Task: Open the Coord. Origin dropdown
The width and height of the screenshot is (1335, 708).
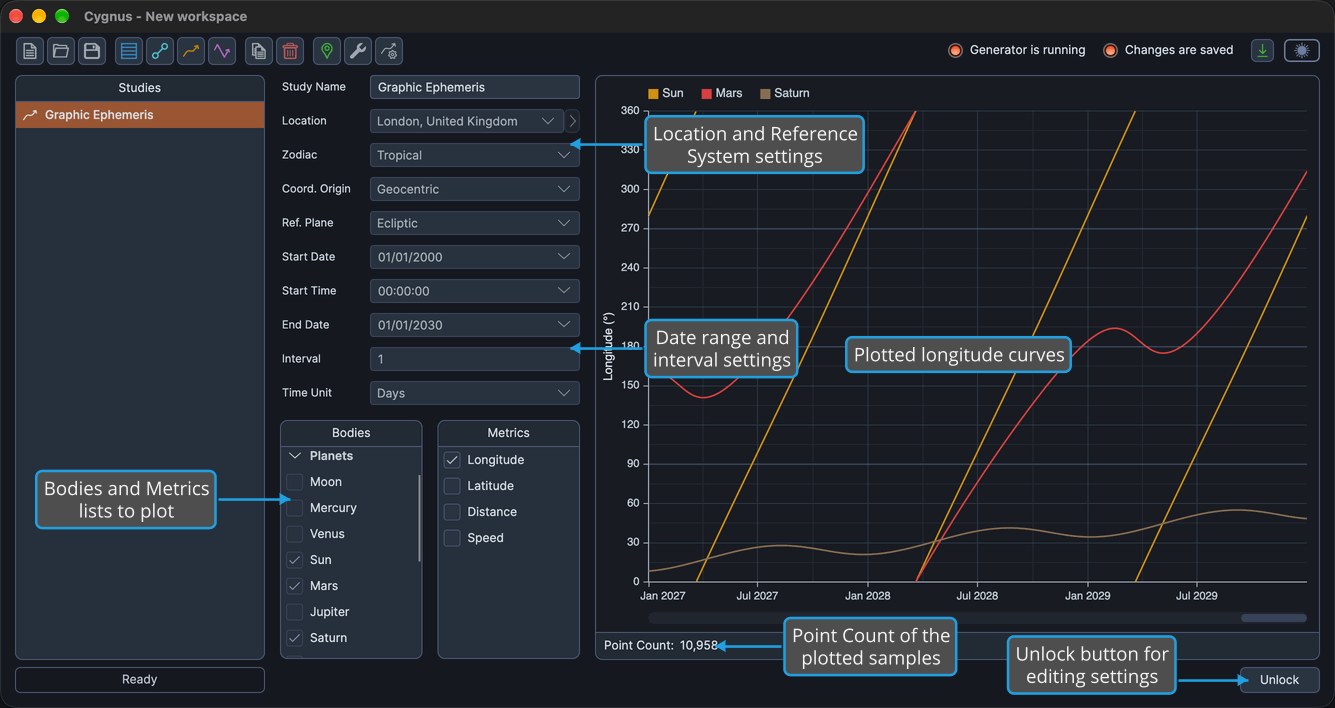Action: pyautogui.click(x=475, y=189)
